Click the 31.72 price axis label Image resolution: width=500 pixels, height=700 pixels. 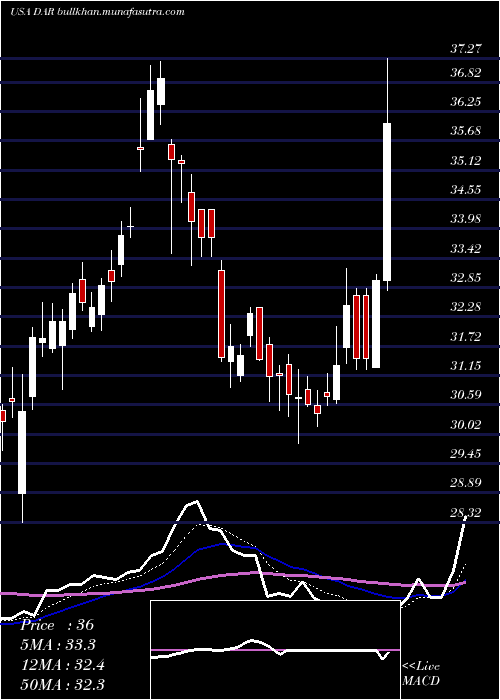[x=466, y=336]
